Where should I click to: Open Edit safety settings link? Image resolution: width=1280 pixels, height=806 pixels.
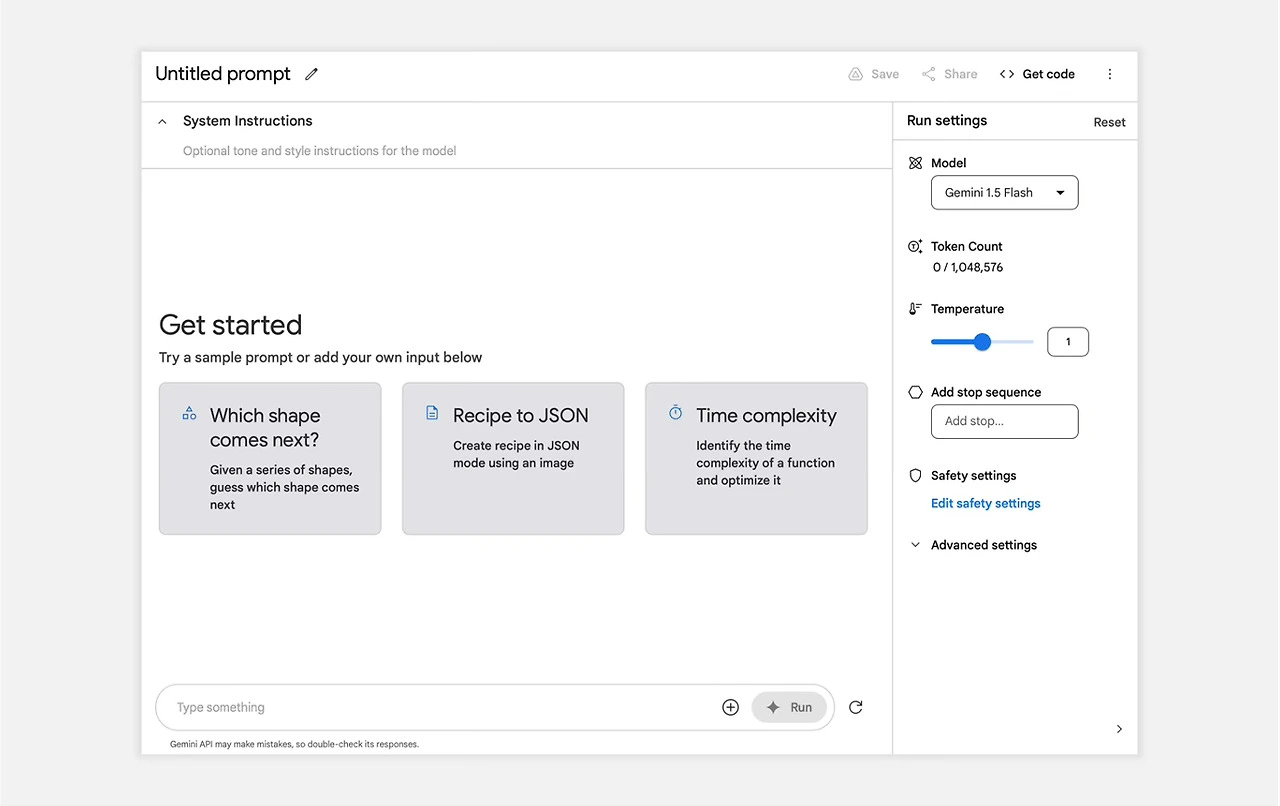[985, 503]
